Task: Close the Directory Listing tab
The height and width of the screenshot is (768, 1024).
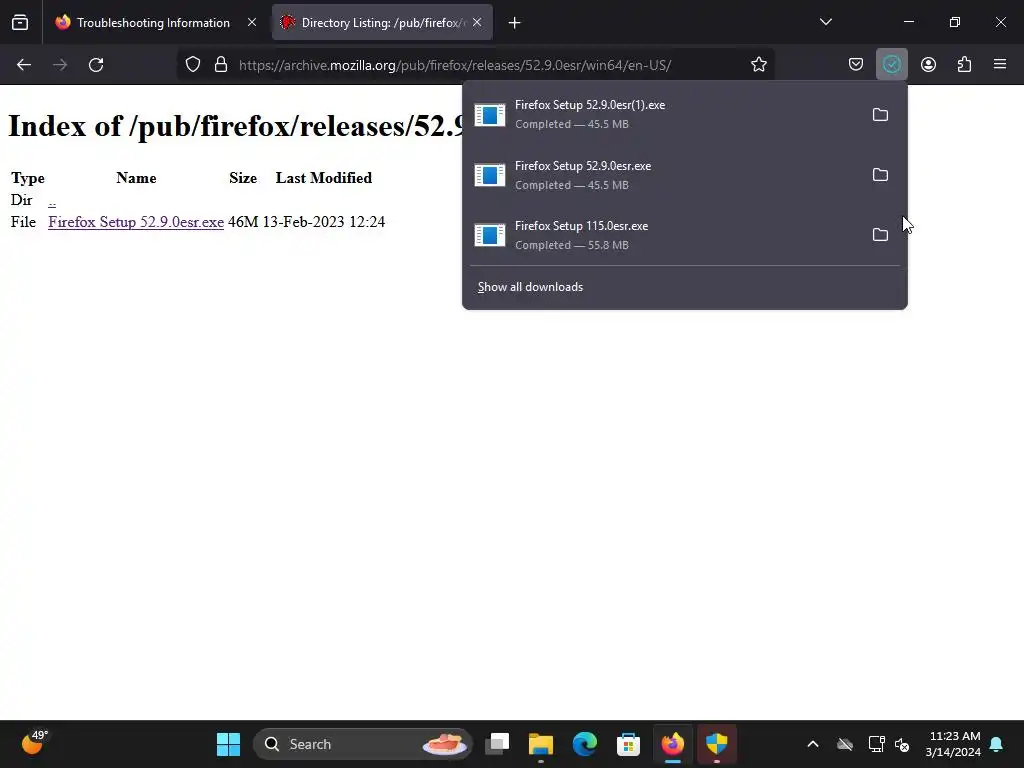Action: tap(477, 23)
